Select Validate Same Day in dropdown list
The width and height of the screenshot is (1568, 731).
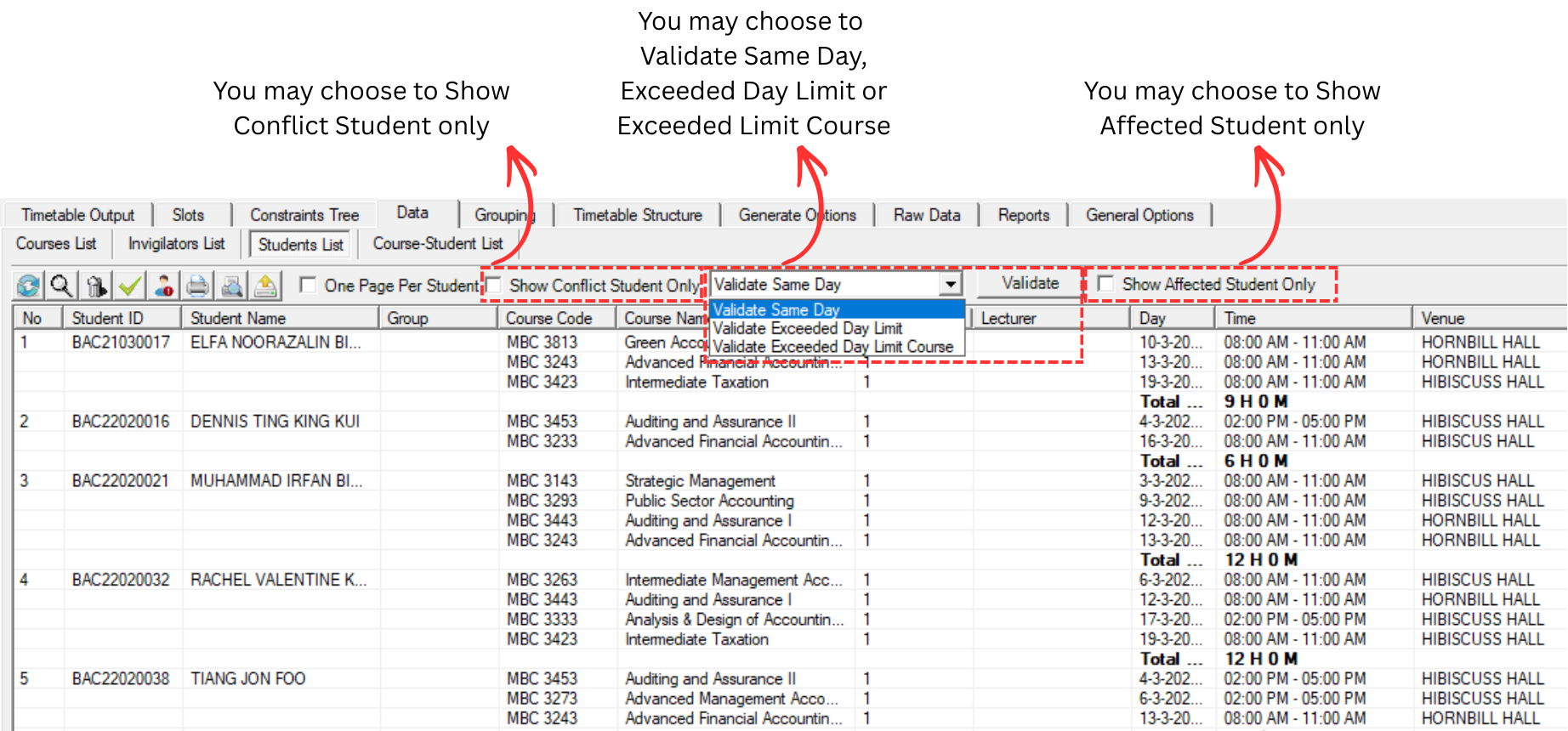click(x=838, y=309)
